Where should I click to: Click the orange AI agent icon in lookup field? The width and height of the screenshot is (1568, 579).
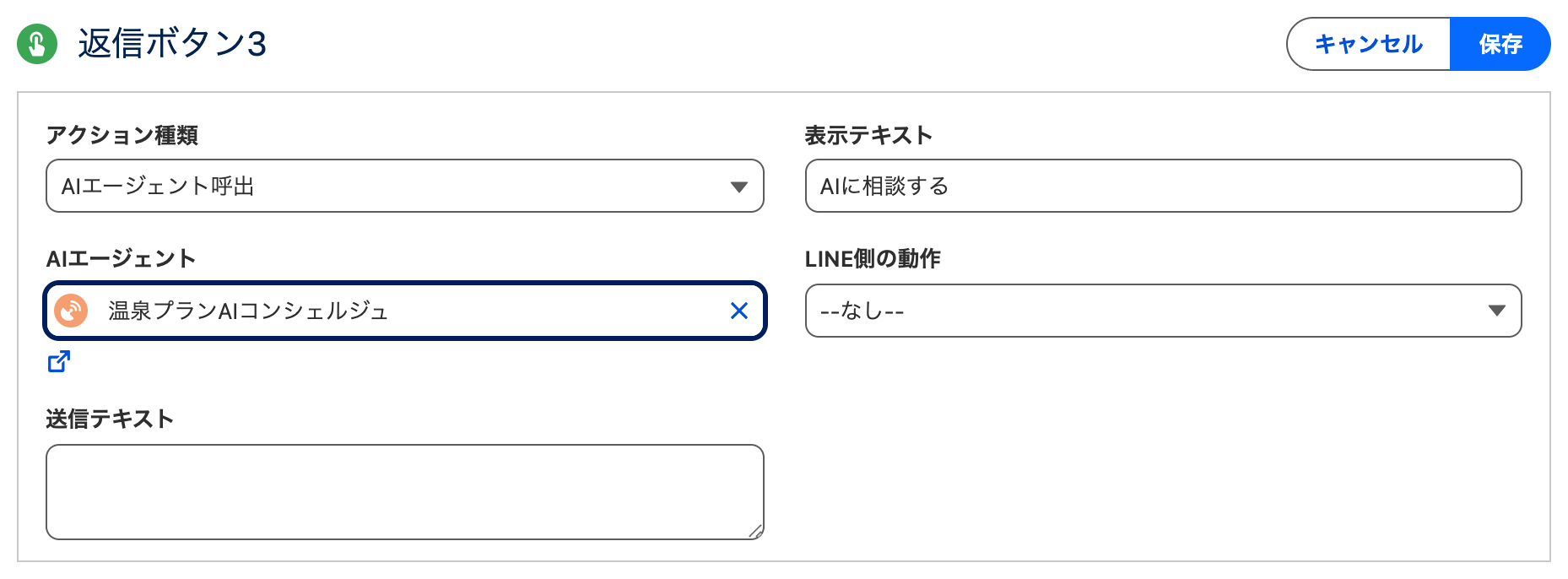(x=71, y=311)
